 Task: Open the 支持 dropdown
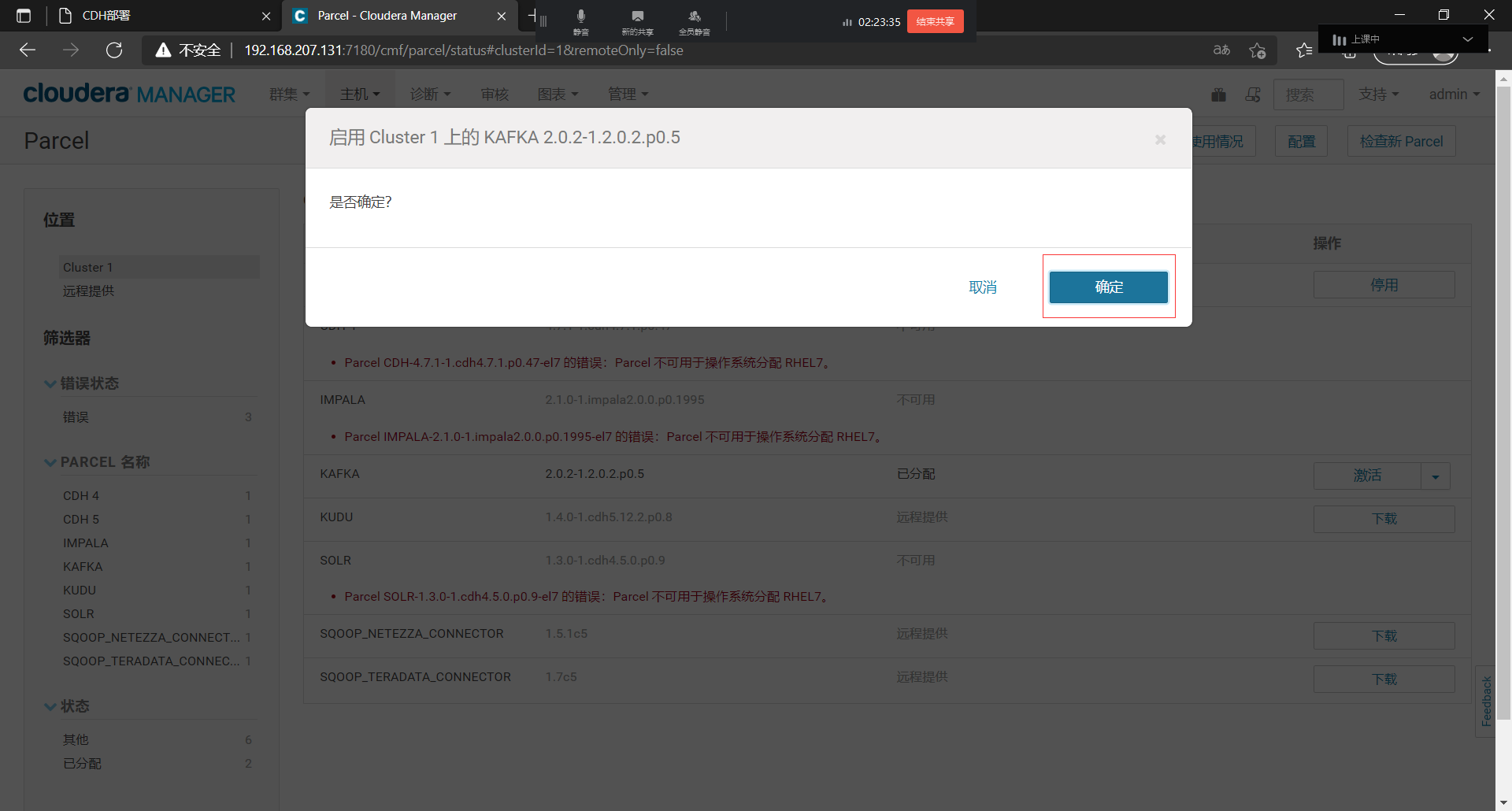coord(1379,94)
